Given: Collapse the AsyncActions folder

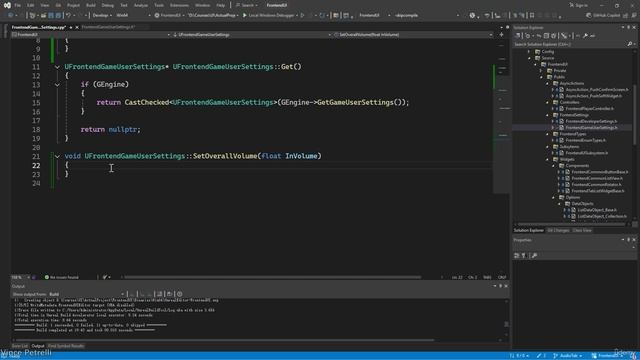Looking at the screenshot, I should tap(548, 83).
